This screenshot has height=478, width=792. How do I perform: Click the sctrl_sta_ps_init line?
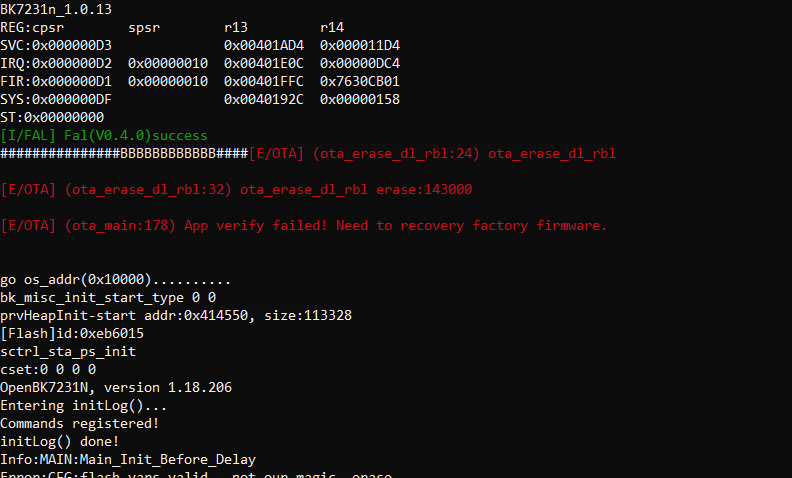point(68,351)
